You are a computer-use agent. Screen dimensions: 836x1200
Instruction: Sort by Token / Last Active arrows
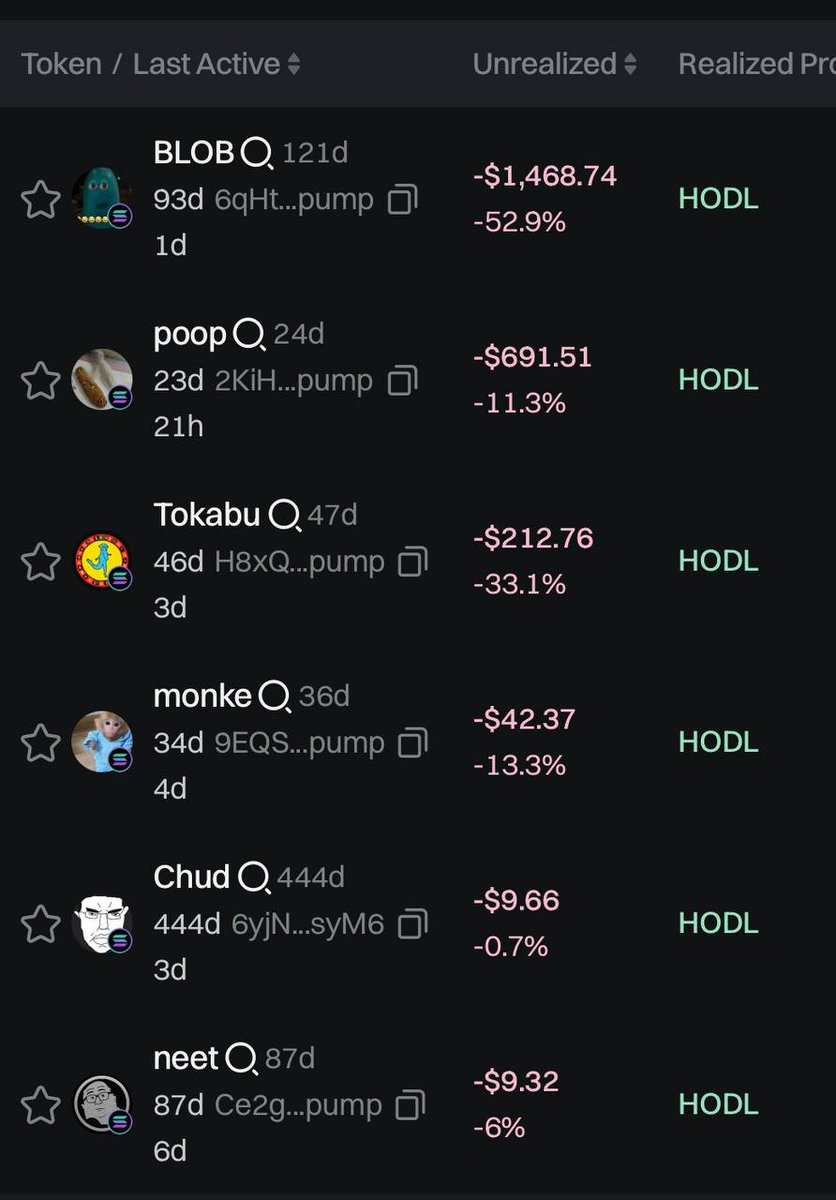[293, 65]
